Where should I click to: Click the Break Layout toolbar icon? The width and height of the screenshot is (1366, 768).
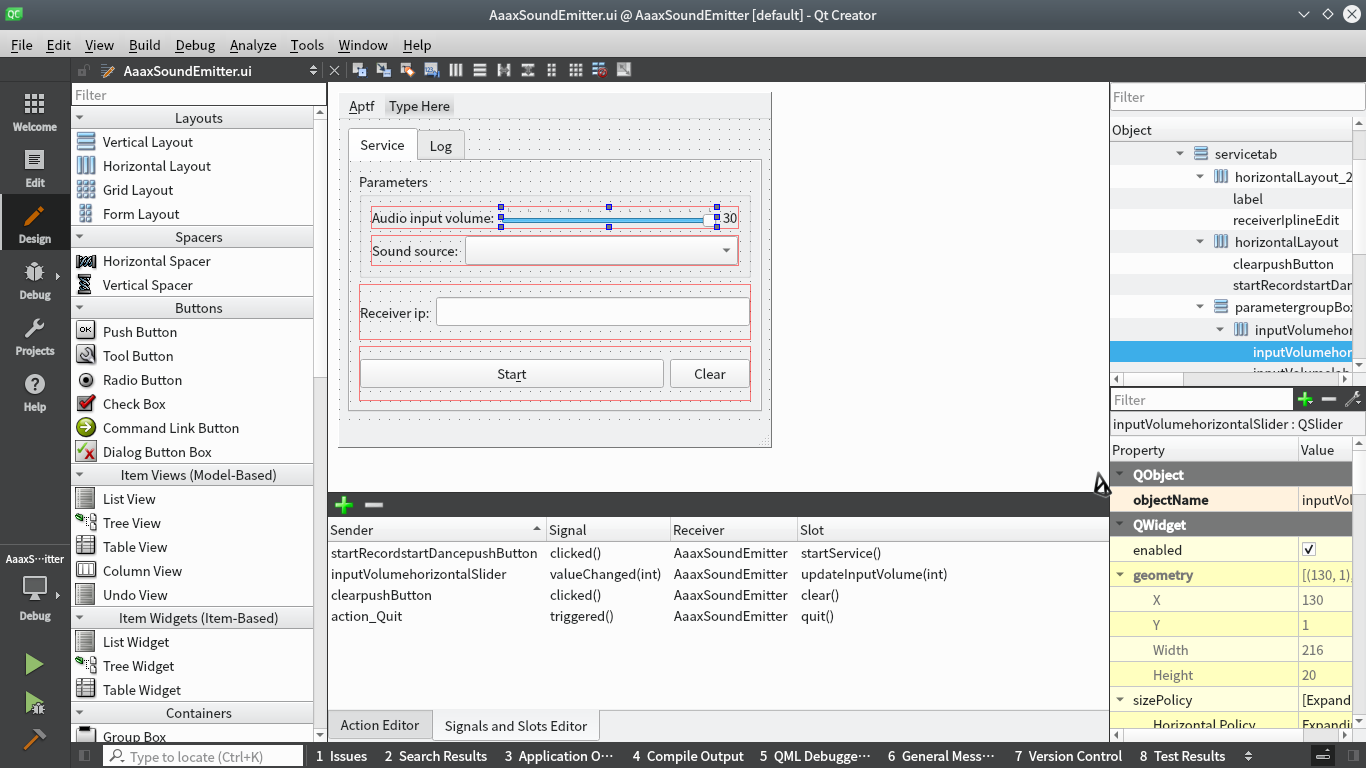[x=599, y=70]
